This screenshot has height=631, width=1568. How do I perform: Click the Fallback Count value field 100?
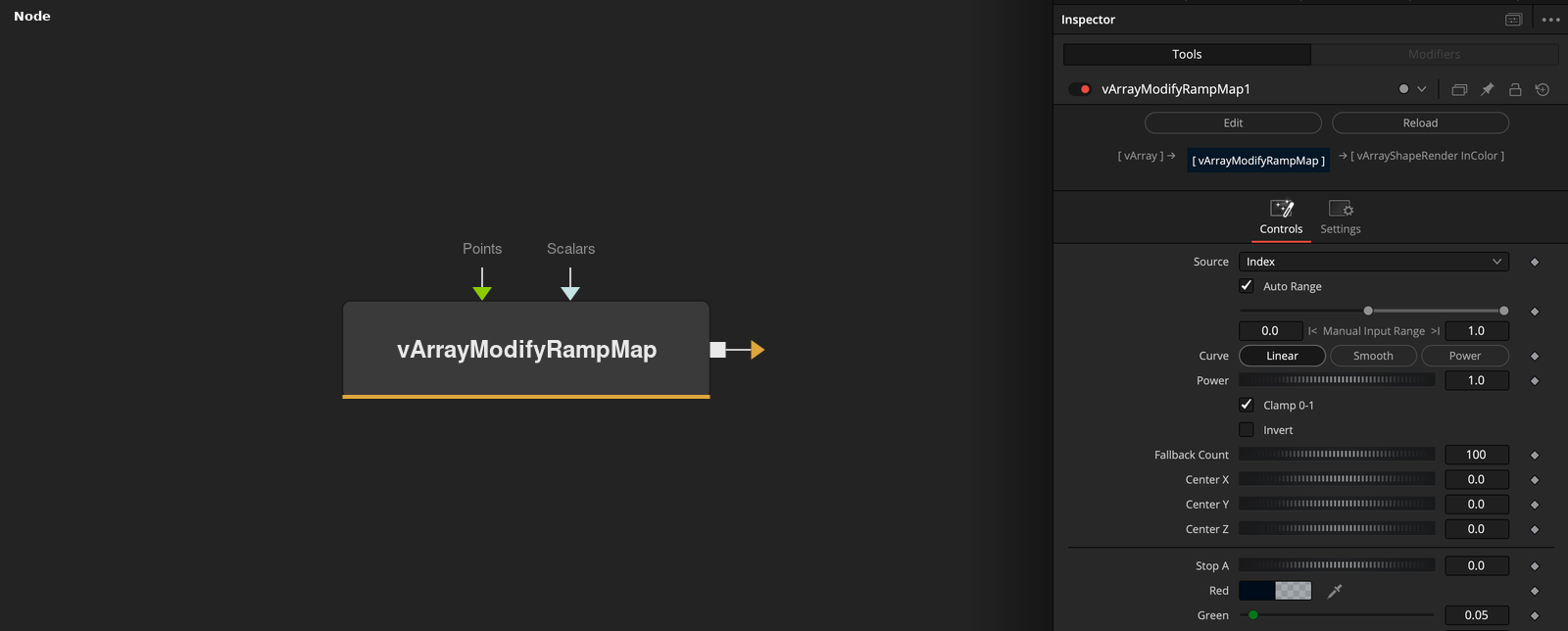pyautogui.click(x=1477, y=455)
